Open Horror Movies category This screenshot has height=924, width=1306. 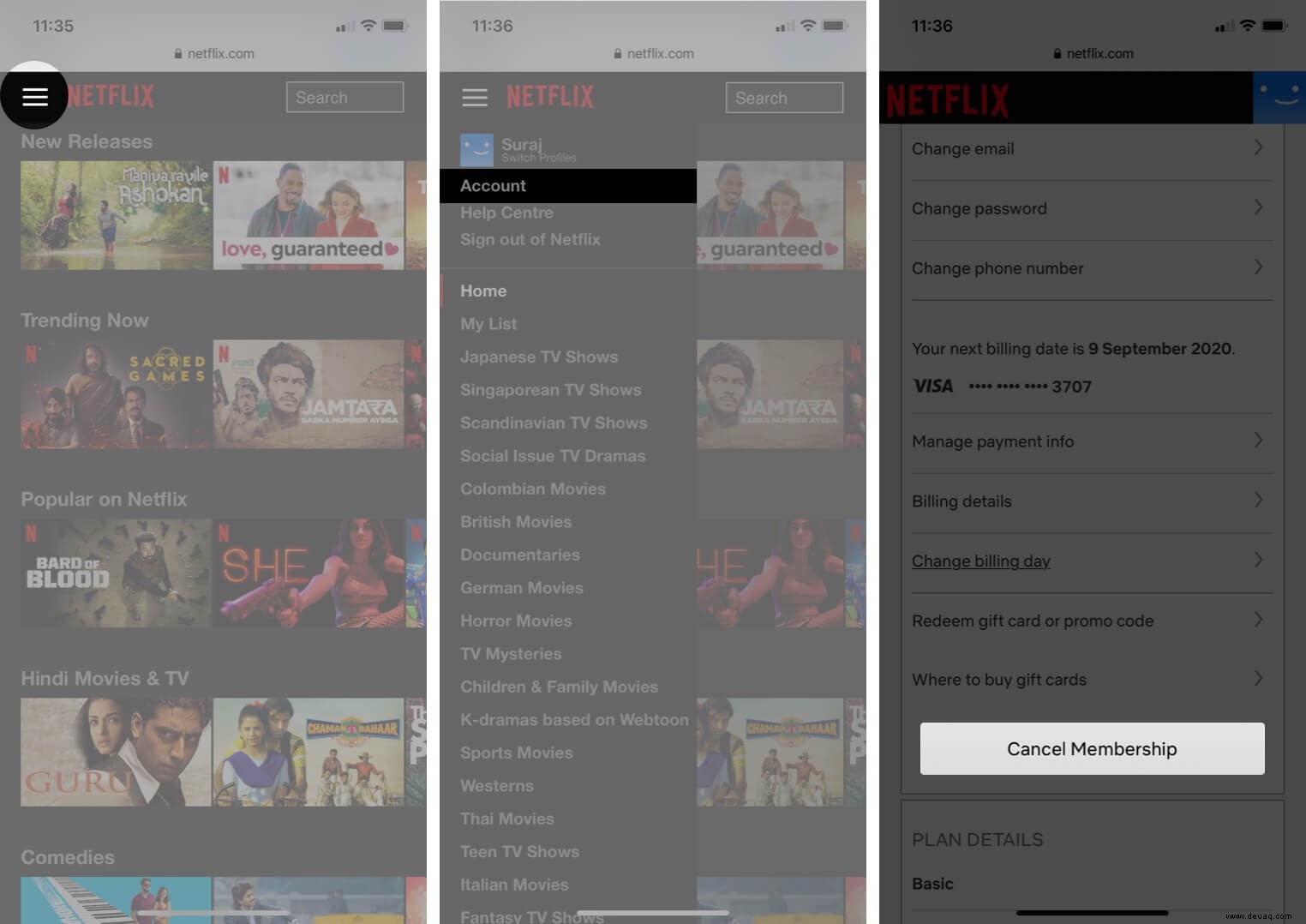pos(516,621)
